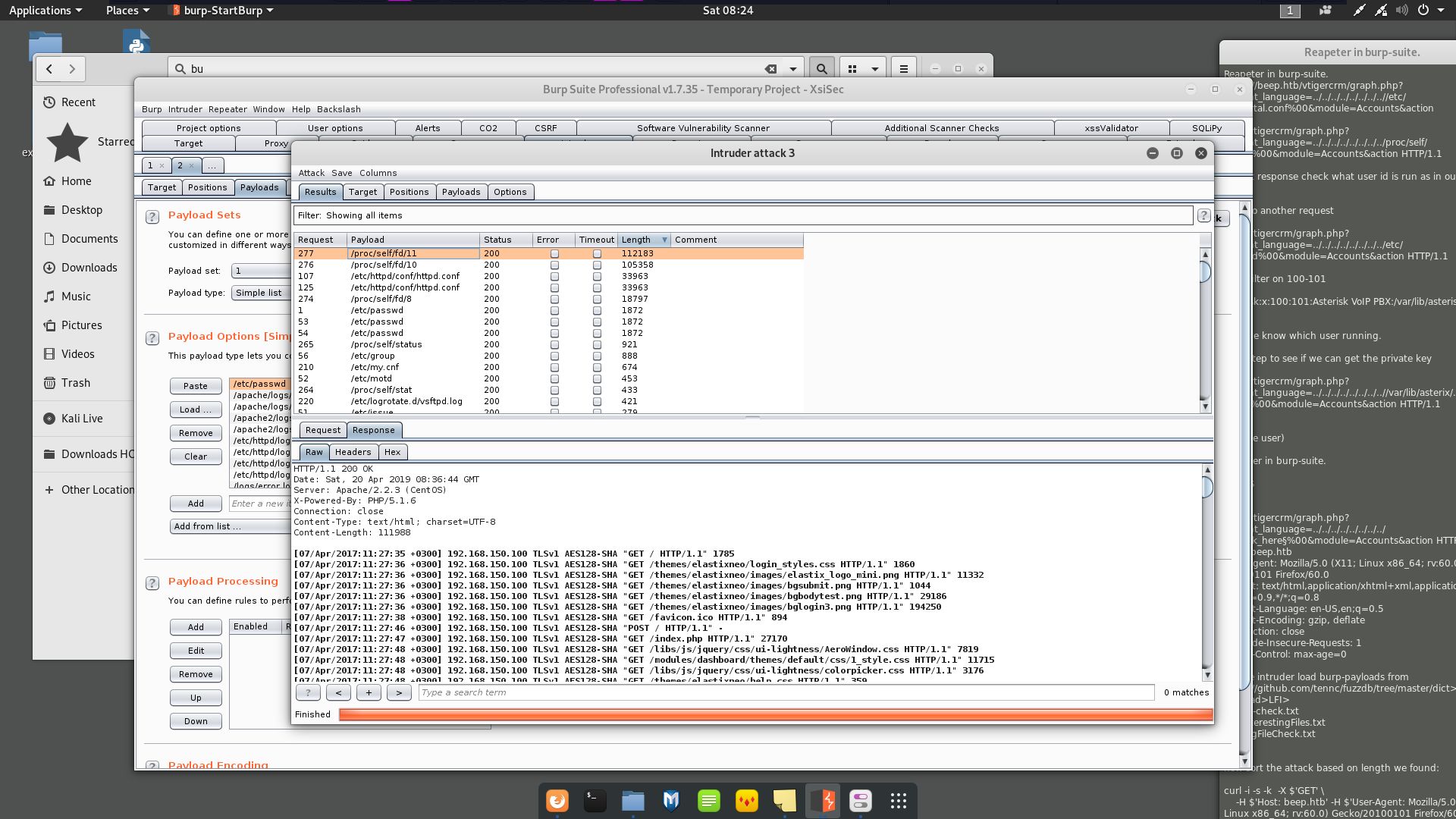1456x819 pixels.
Task: Open the Payload type dropdown
Action: tap(262, 293)
